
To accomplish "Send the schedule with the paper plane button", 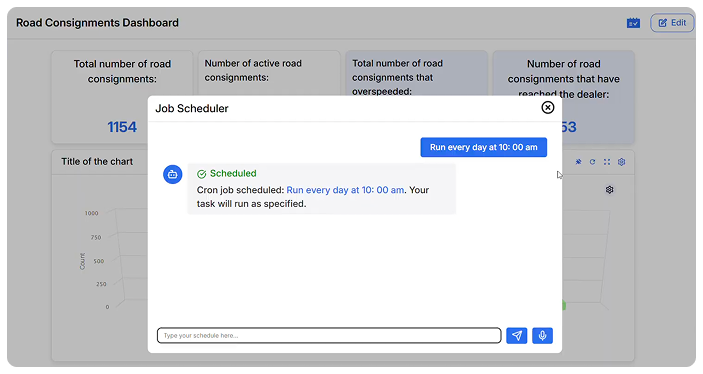I will 516,335.
